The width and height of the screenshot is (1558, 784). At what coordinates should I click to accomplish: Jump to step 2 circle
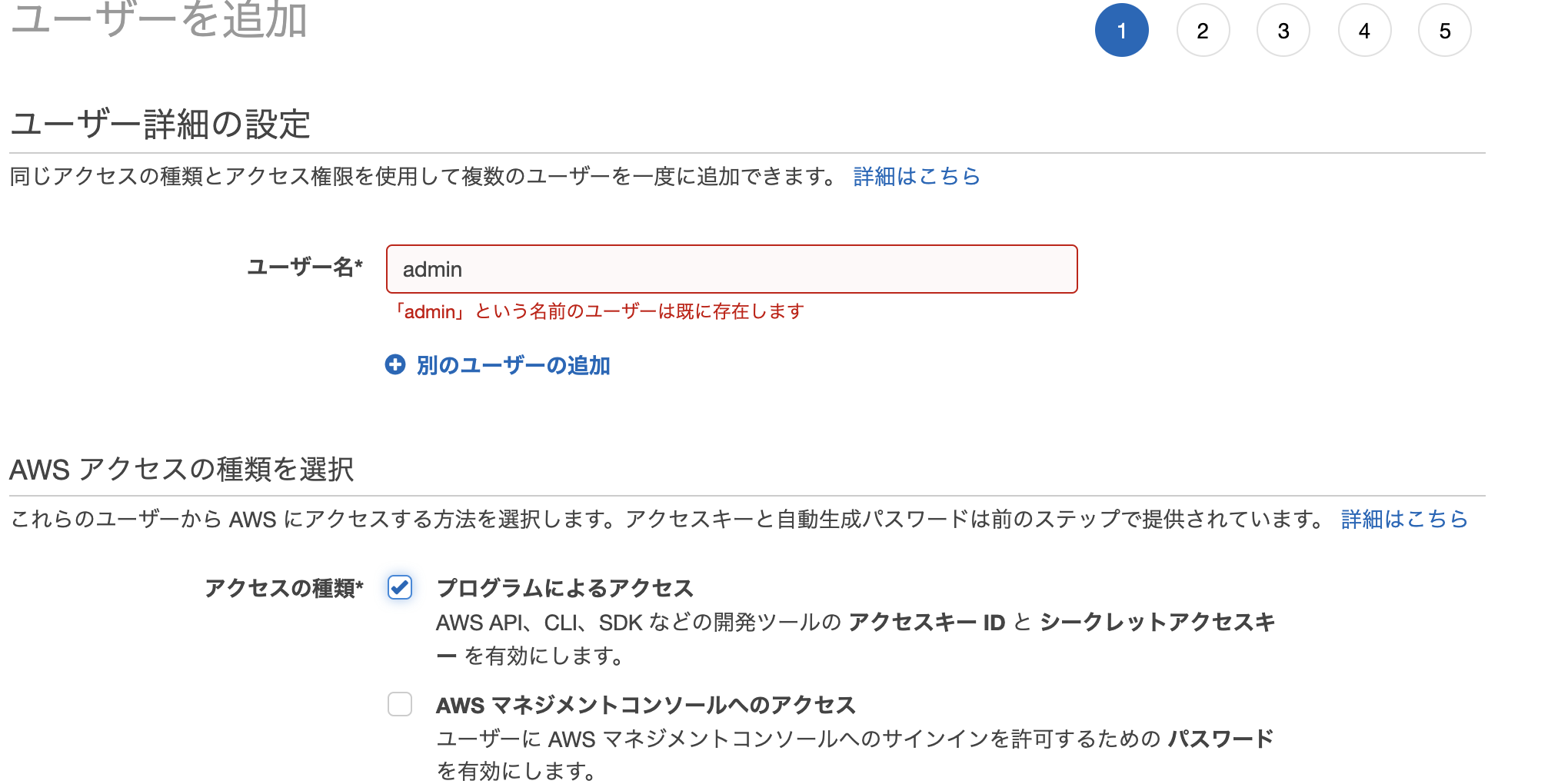[1203, 31]
